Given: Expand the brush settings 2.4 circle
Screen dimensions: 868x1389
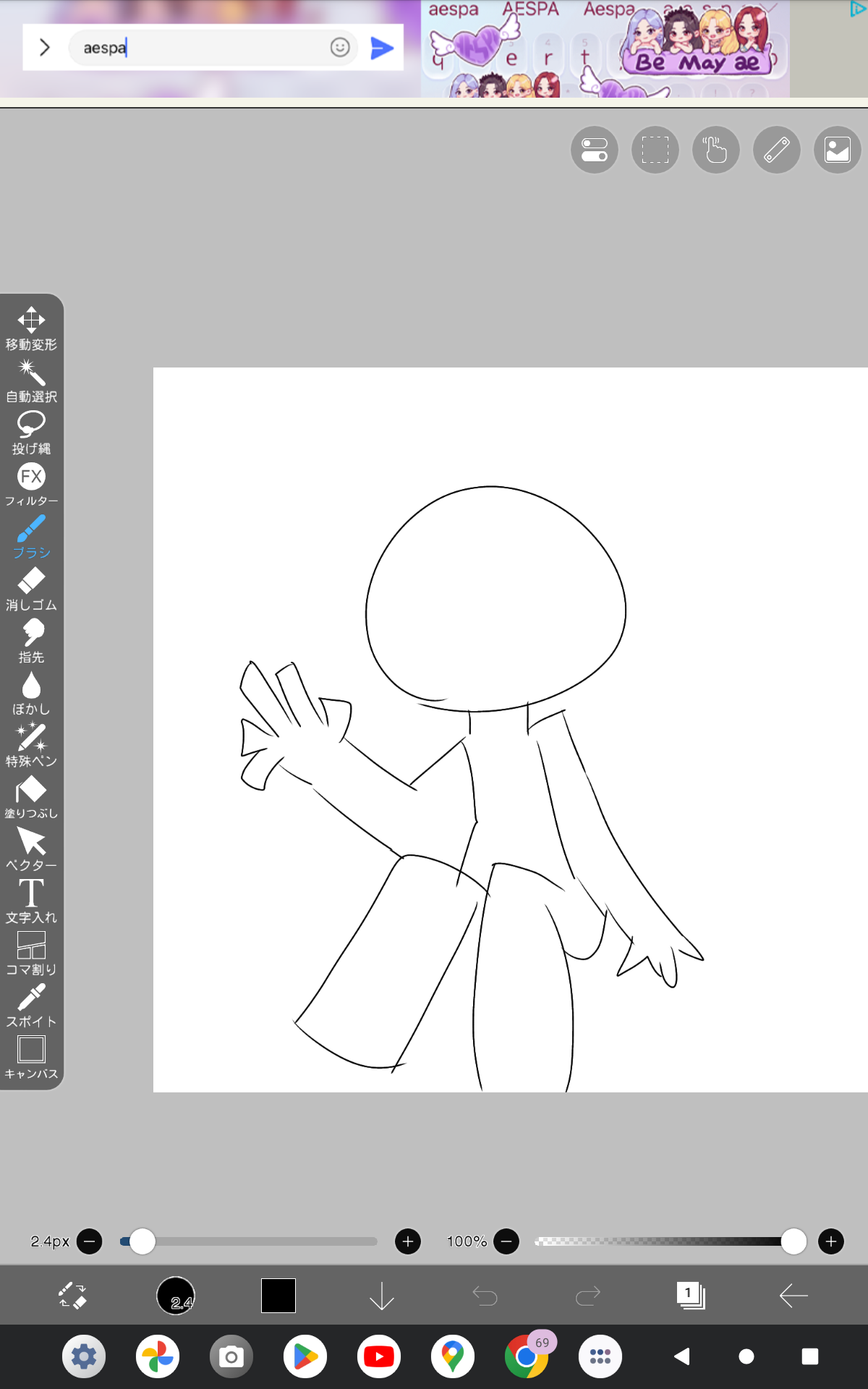Looking at the screenshot, I should click(176, 1296).
